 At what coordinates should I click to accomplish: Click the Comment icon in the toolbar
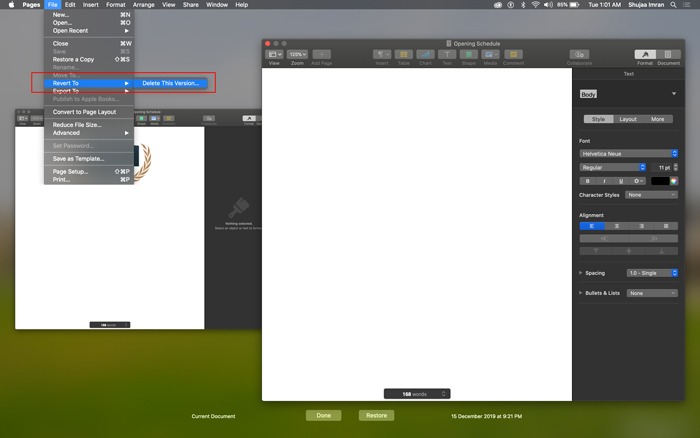tap(513, 54)
